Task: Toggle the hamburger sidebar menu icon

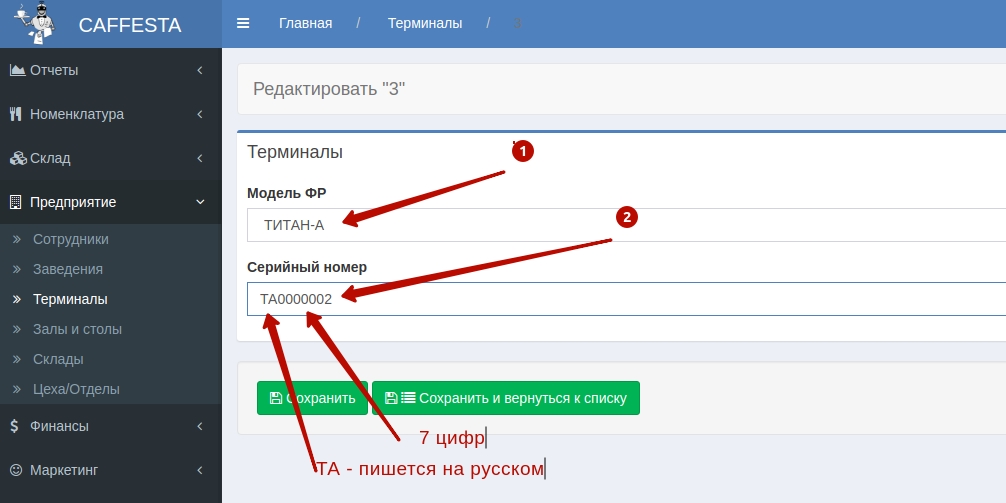Action: (x=243, y=24)
